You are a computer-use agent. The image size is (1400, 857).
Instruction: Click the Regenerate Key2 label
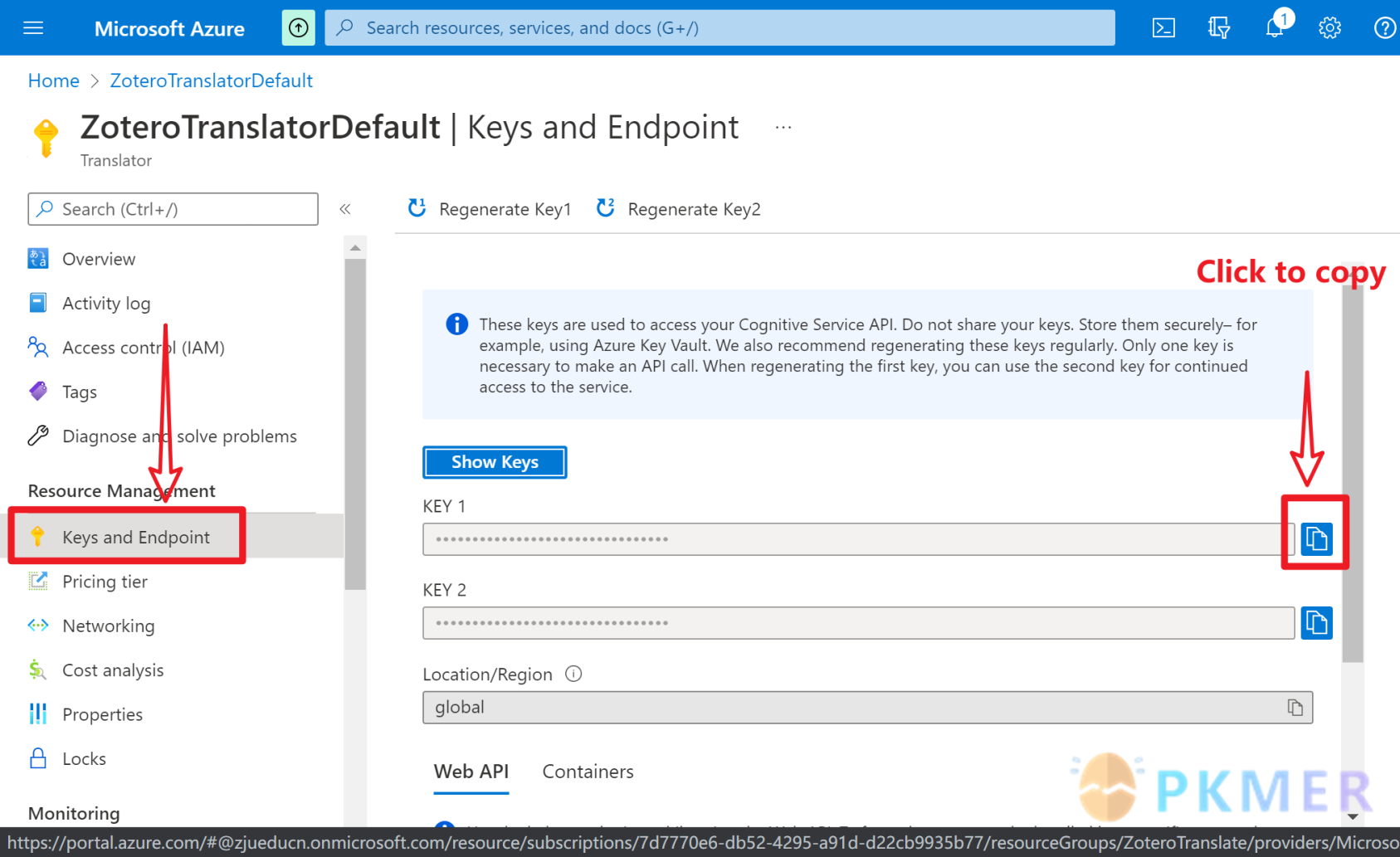click(x=694, y=209)
